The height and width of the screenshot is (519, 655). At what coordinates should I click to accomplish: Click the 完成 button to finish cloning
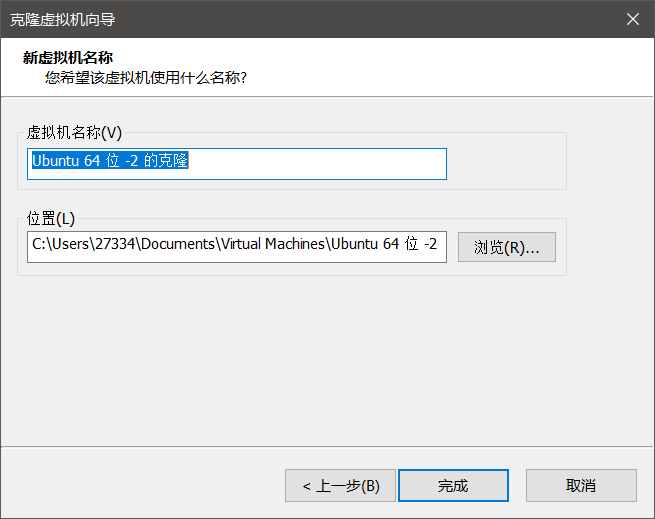click(453, 486)
